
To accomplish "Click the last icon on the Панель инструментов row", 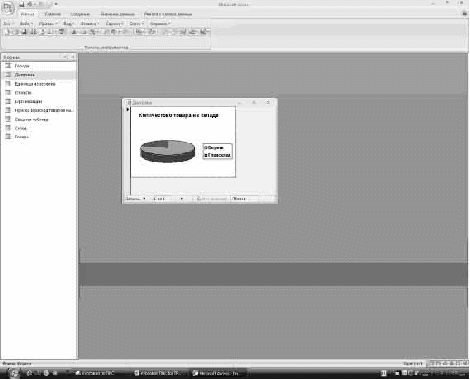I will pos(205,32).
